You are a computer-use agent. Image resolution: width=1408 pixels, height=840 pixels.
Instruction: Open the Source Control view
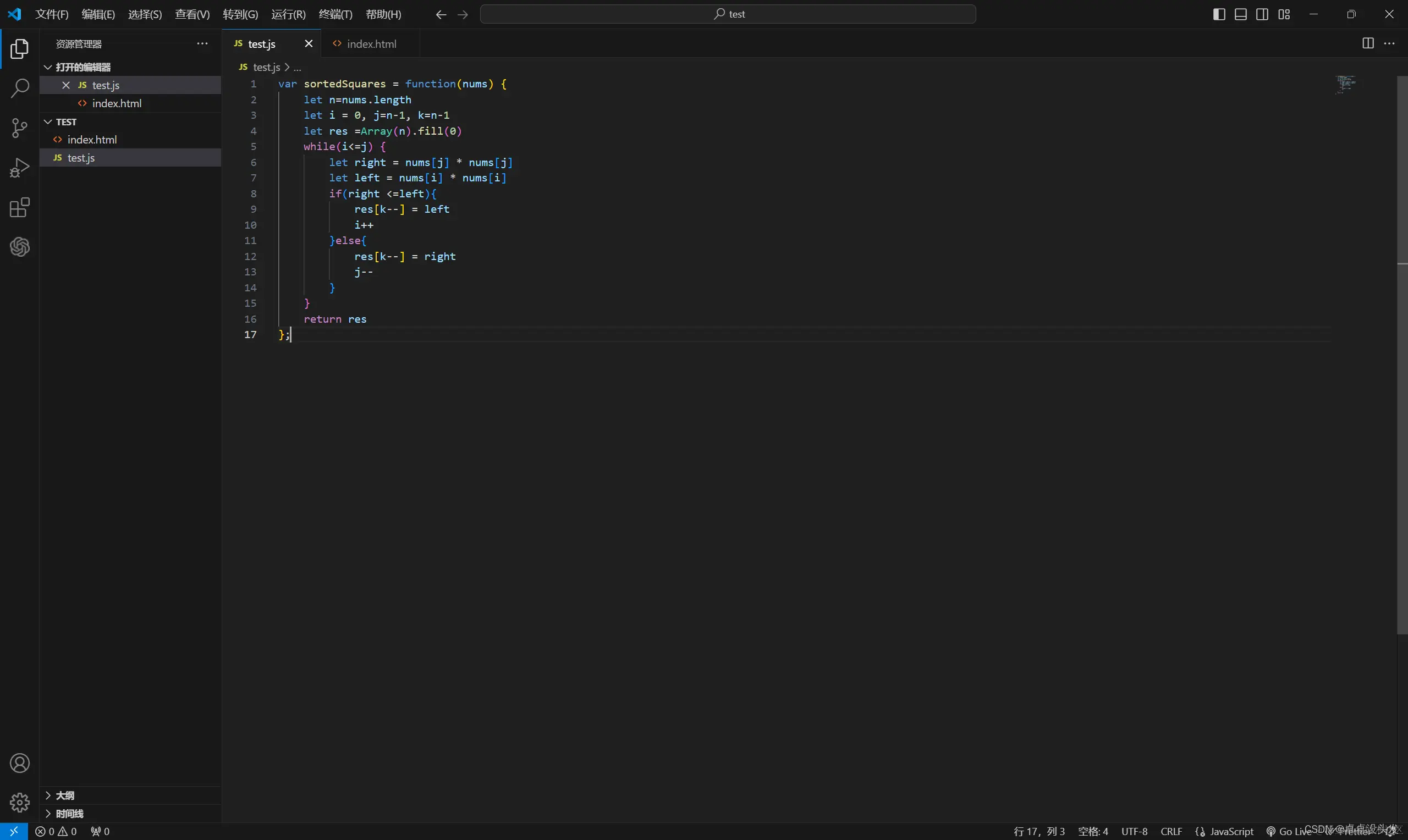click(x=20, y=128)
